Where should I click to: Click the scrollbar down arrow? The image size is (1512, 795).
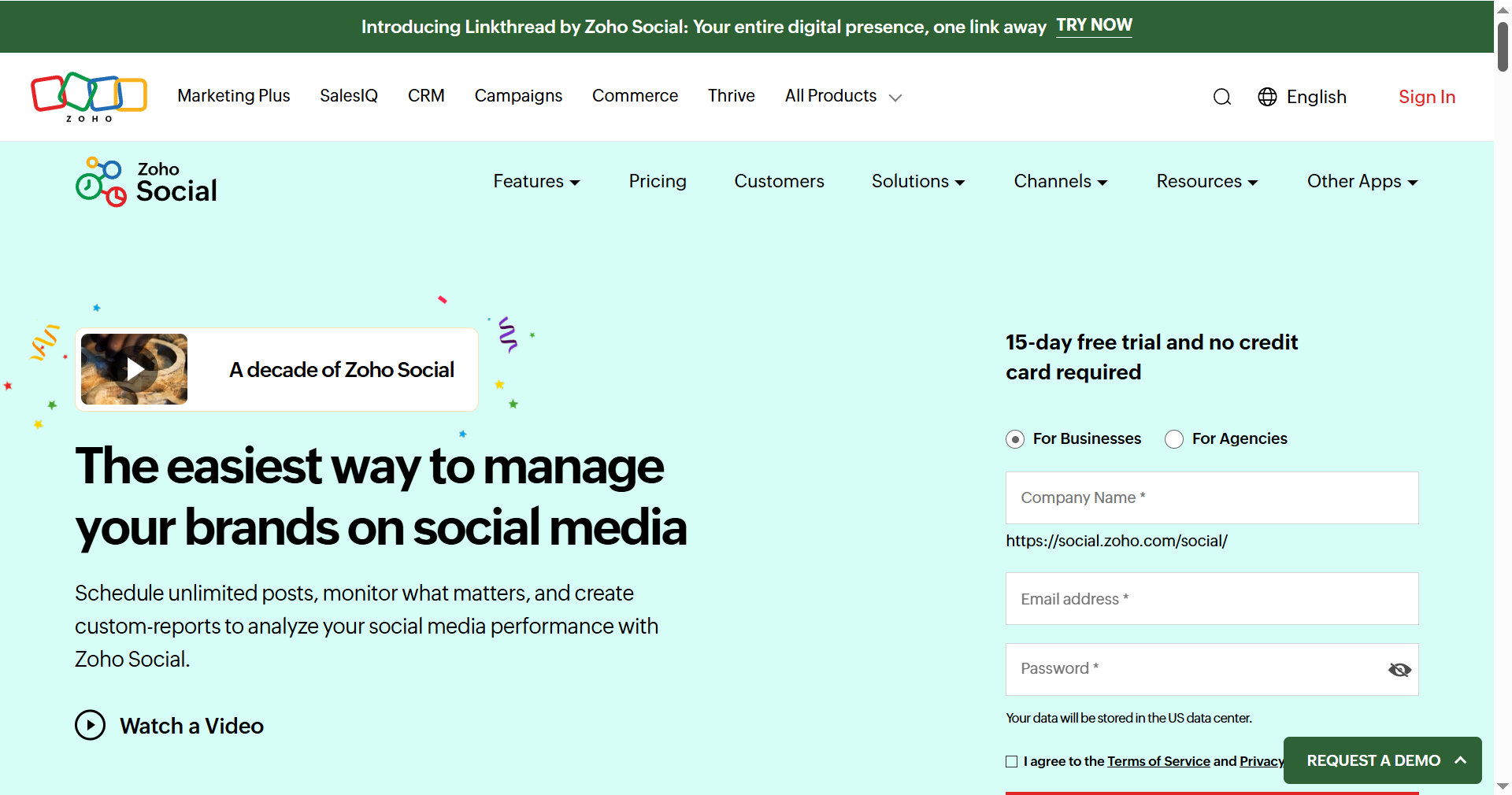(1503, 786)
